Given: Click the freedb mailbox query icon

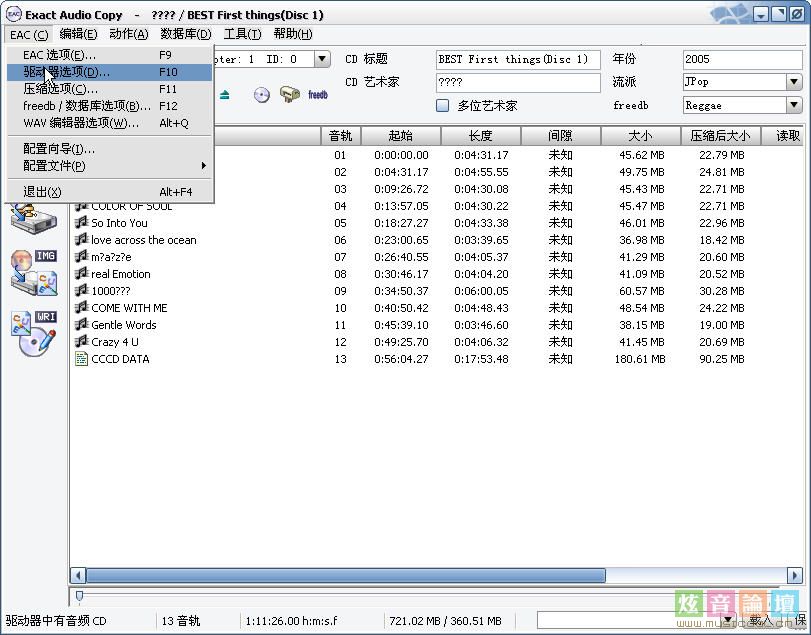Looking at the screenshot, I should click(x=290, y=94).
